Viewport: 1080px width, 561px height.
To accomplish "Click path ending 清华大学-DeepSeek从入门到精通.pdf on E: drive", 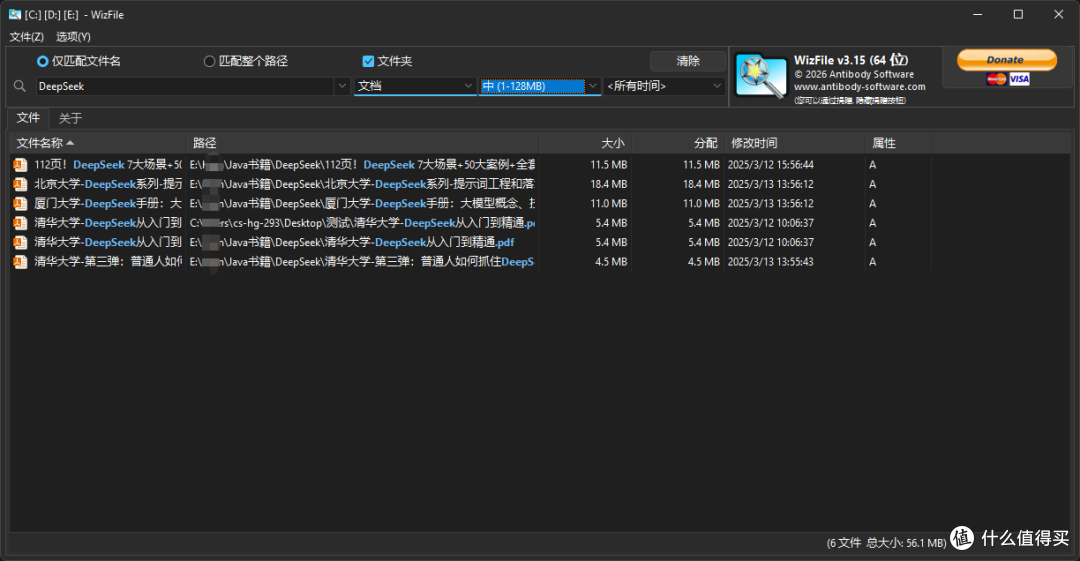I will (352, 242).
